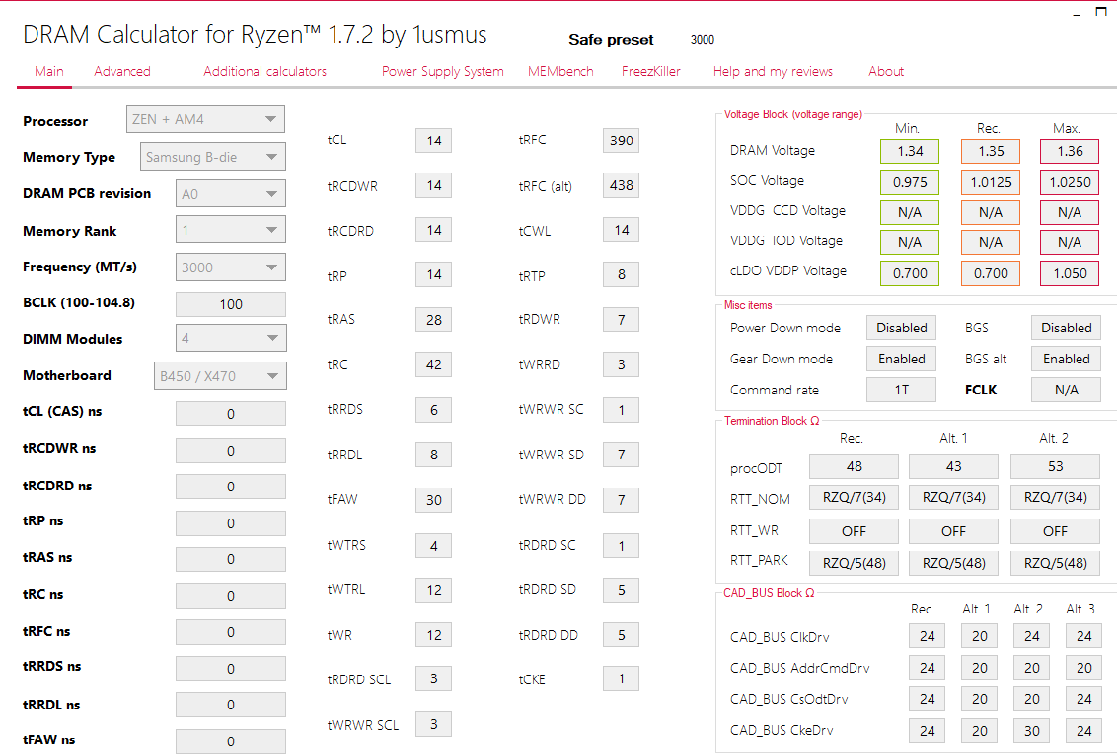
Task: Click the CAD_BUS CkeDrv Alt 2 value 30
Action: pyautogui.click(x=1032, y=731)
